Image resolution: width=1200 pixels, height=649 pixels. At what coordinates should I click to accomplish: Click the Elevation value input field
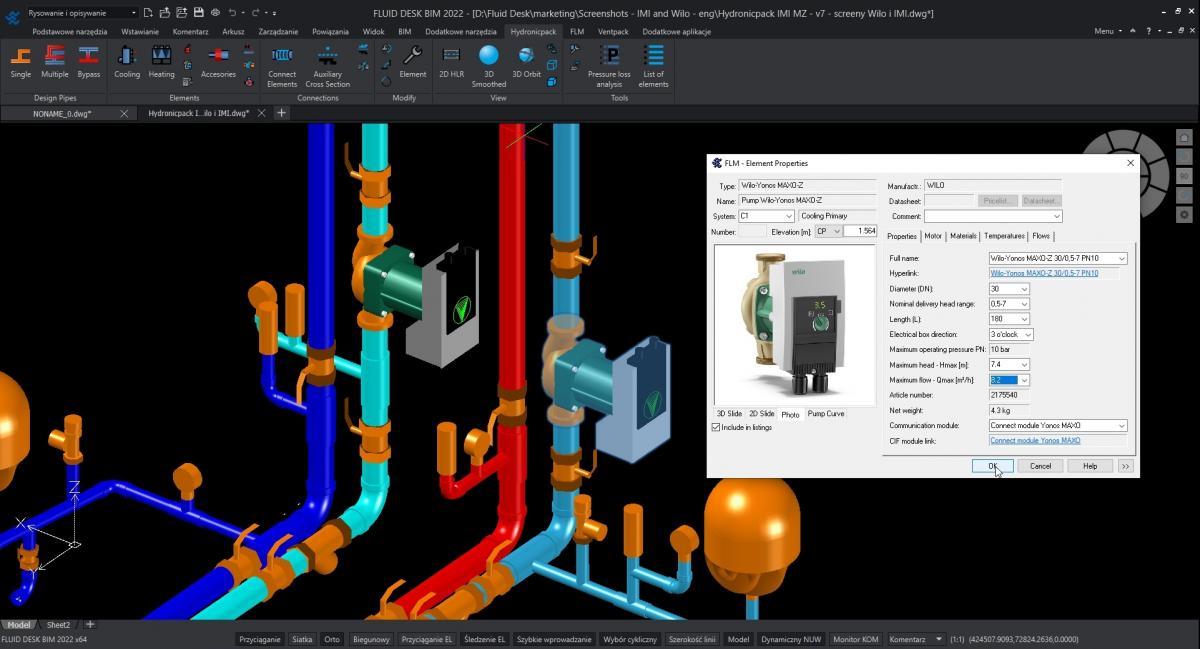pyautogui.click(x=859, y=231)
